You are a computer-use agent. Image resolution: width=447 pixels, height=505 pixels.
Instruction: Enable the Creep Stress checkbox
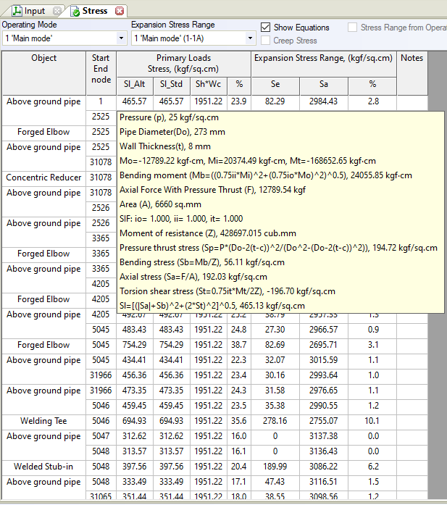point(265,40)
